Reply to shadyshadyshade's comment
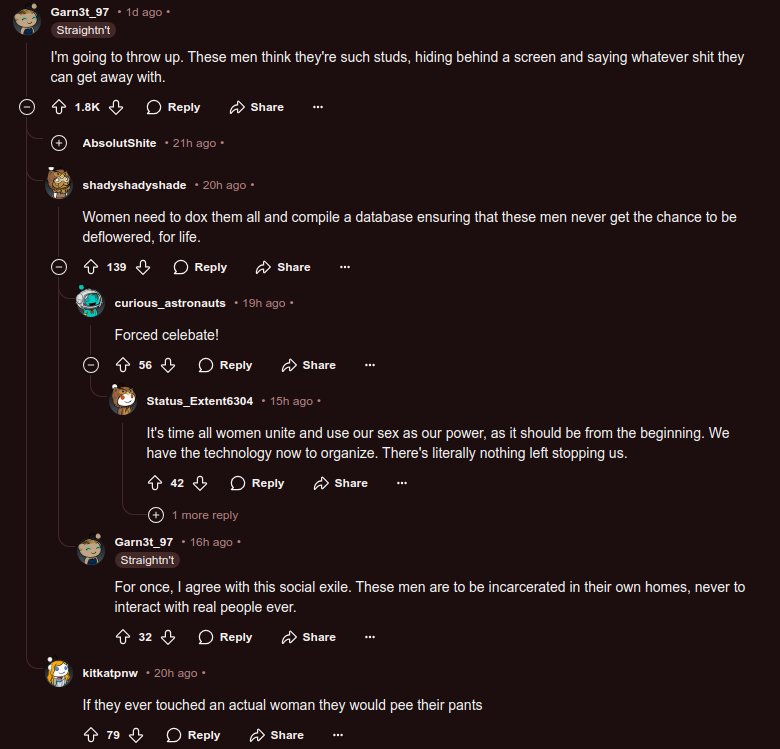780x749 pixels. (x=200, y=267)
